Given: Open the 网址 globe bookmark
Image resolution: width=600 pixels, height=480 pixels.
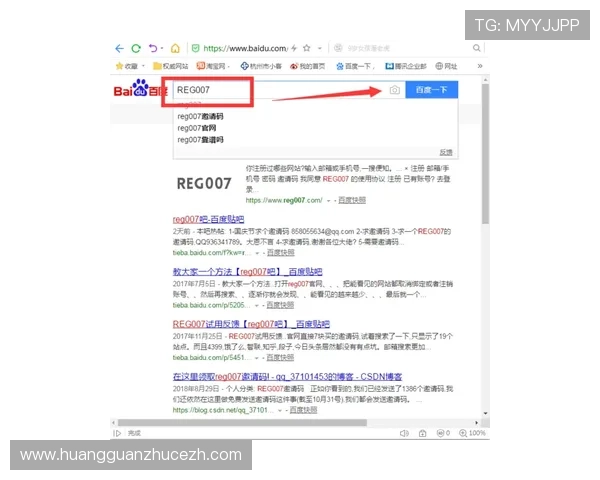Looking at the screenshot, I should tap(446, 66).
